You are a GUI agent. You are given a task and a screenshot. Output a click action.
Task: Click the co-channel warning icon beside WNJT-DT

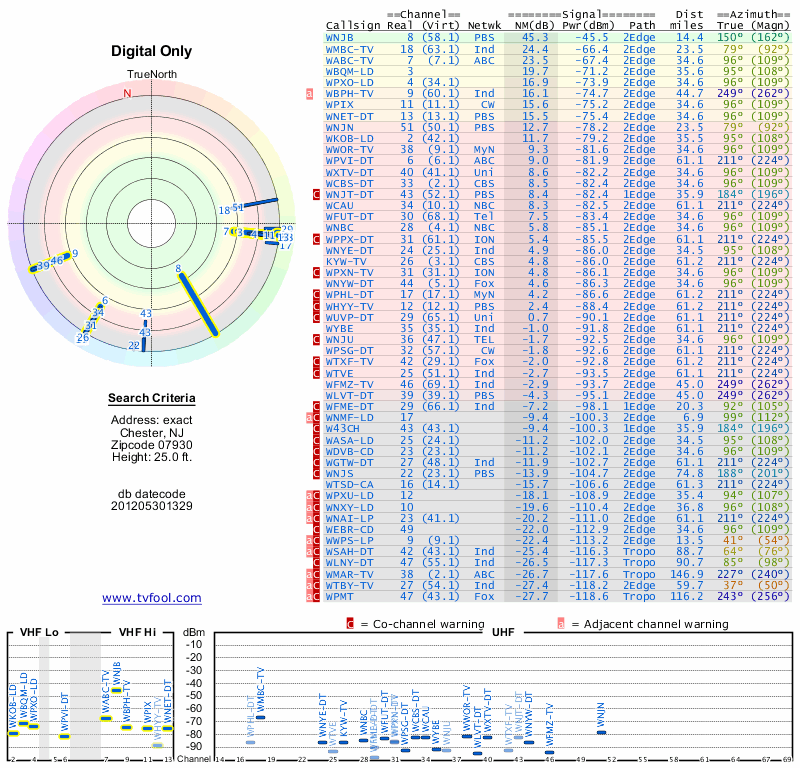317,194
